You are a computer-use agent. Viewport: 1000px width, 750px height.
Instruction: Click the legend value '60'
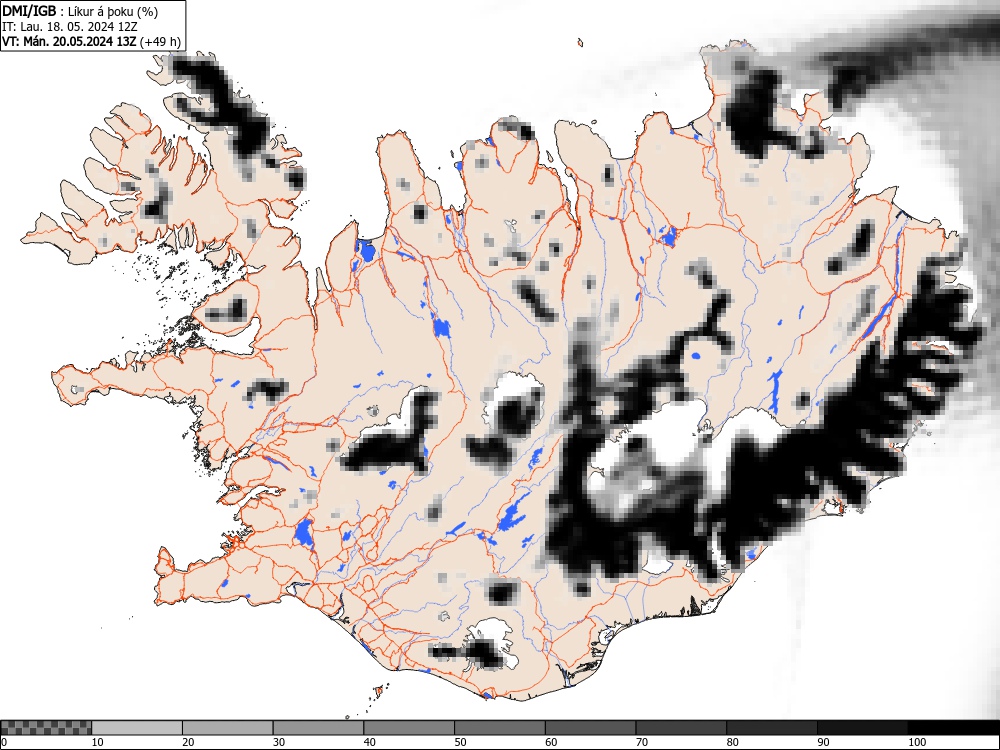(551, 742)
